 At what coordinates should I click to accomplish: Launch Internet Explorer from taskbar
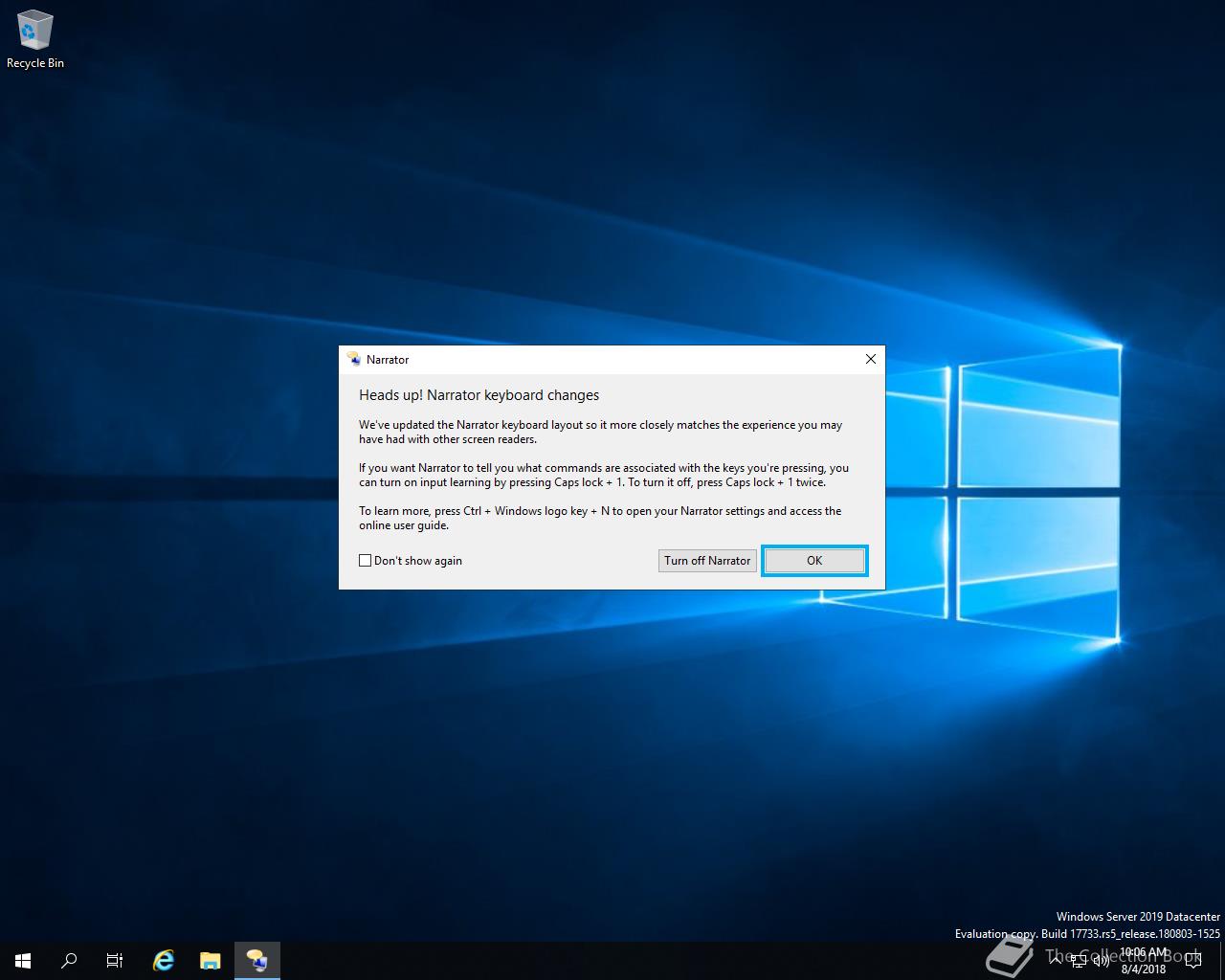point(165,961)
